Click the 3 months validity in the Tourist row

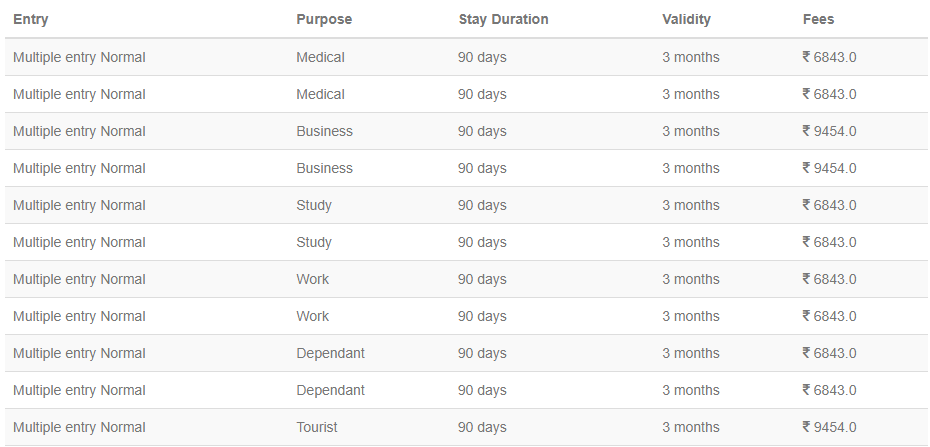(690, 427)
